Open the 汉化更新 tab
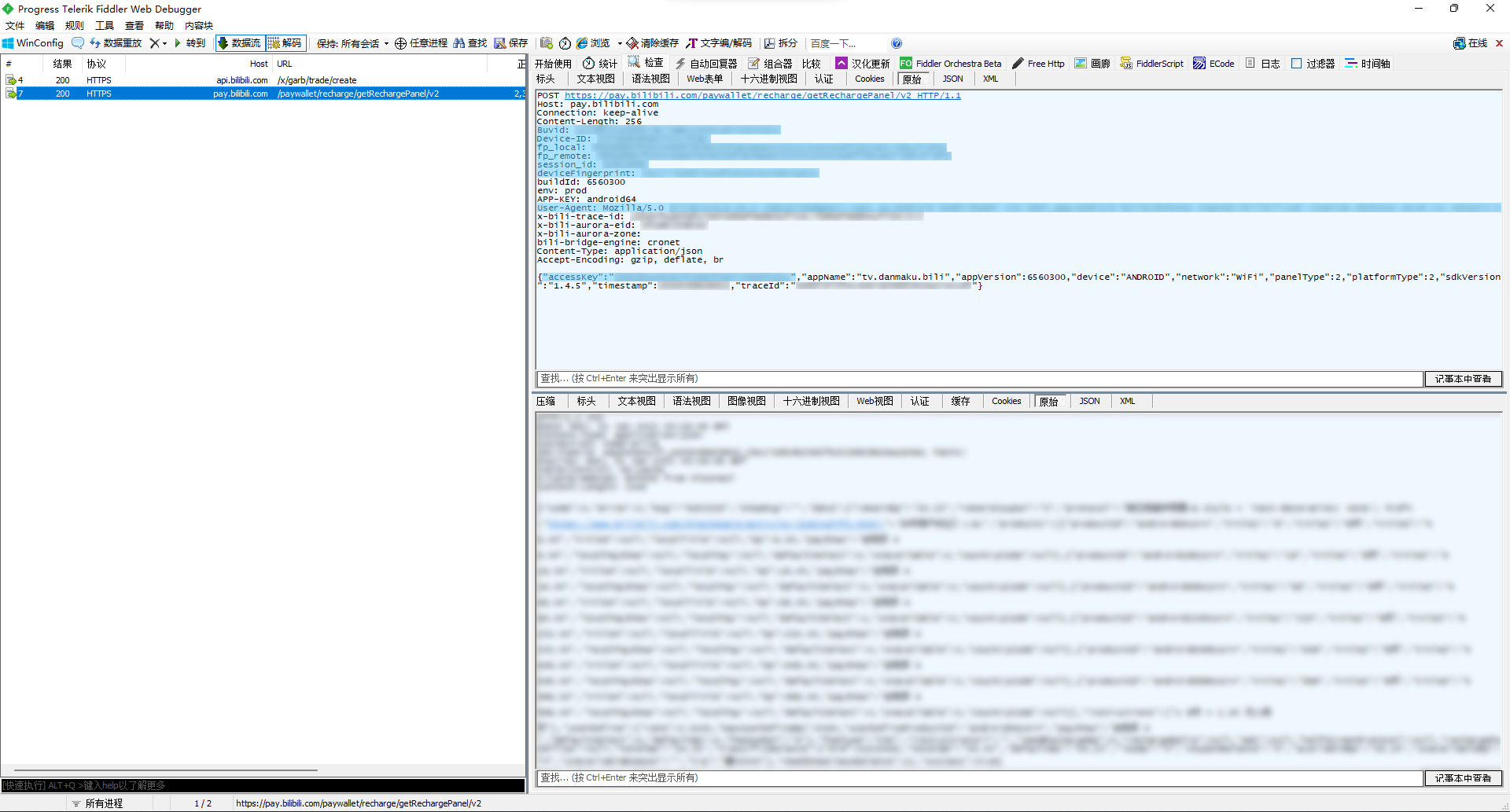This screenshot has width=1510, height=812. [x=863, y=64]
